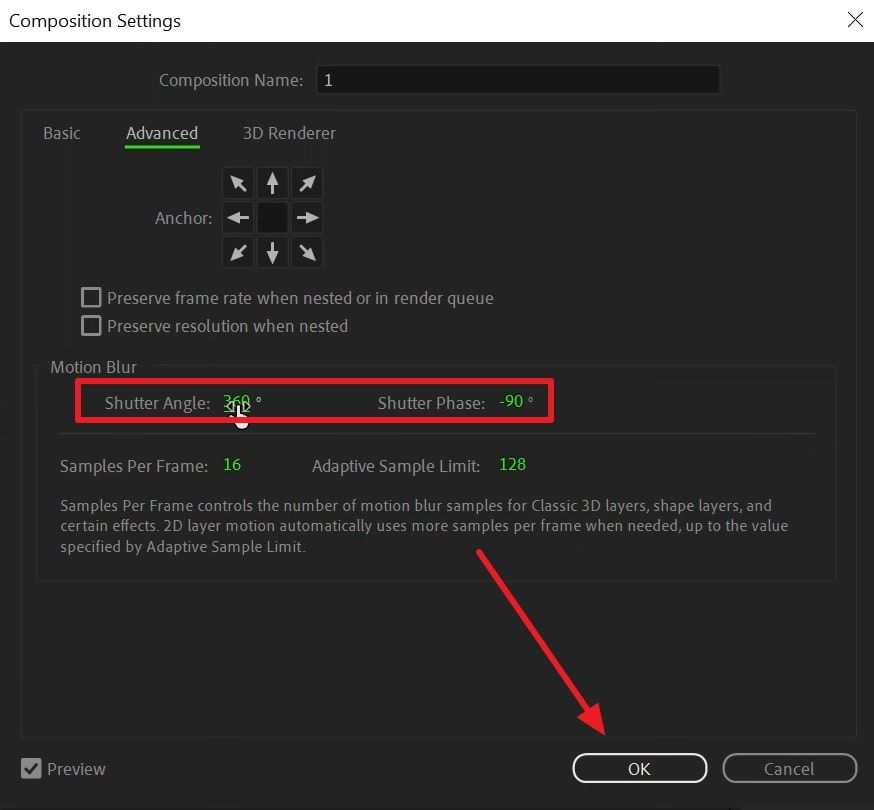The width and height of the screenshot is (874, 810).
Task: Toggle the Preview checkbox
Action: click(32, 769)
